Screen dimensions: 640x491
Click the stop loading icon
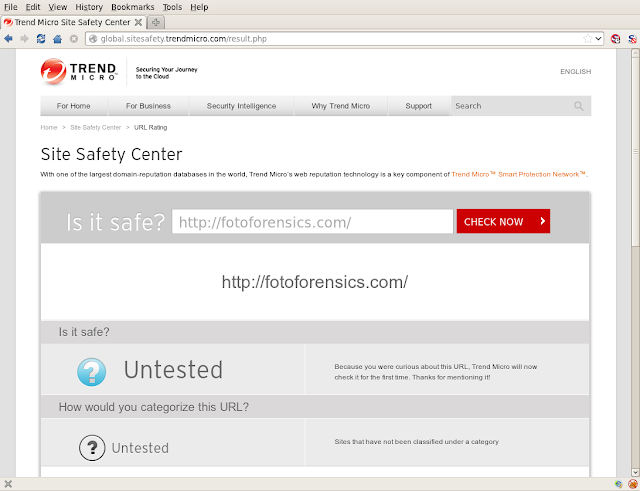point(74,39)
